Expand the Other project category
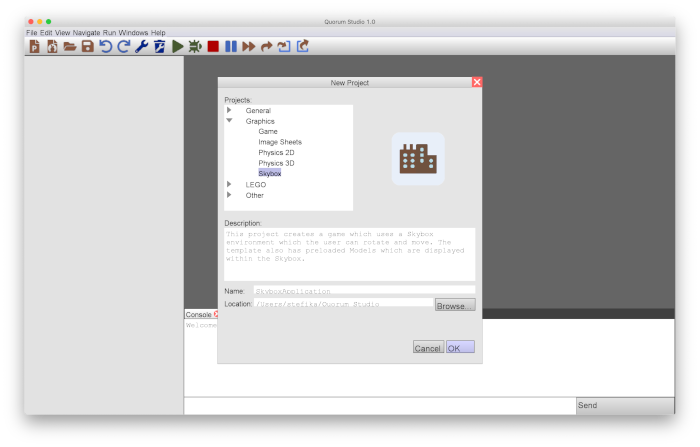 click(x=229, y=195)
